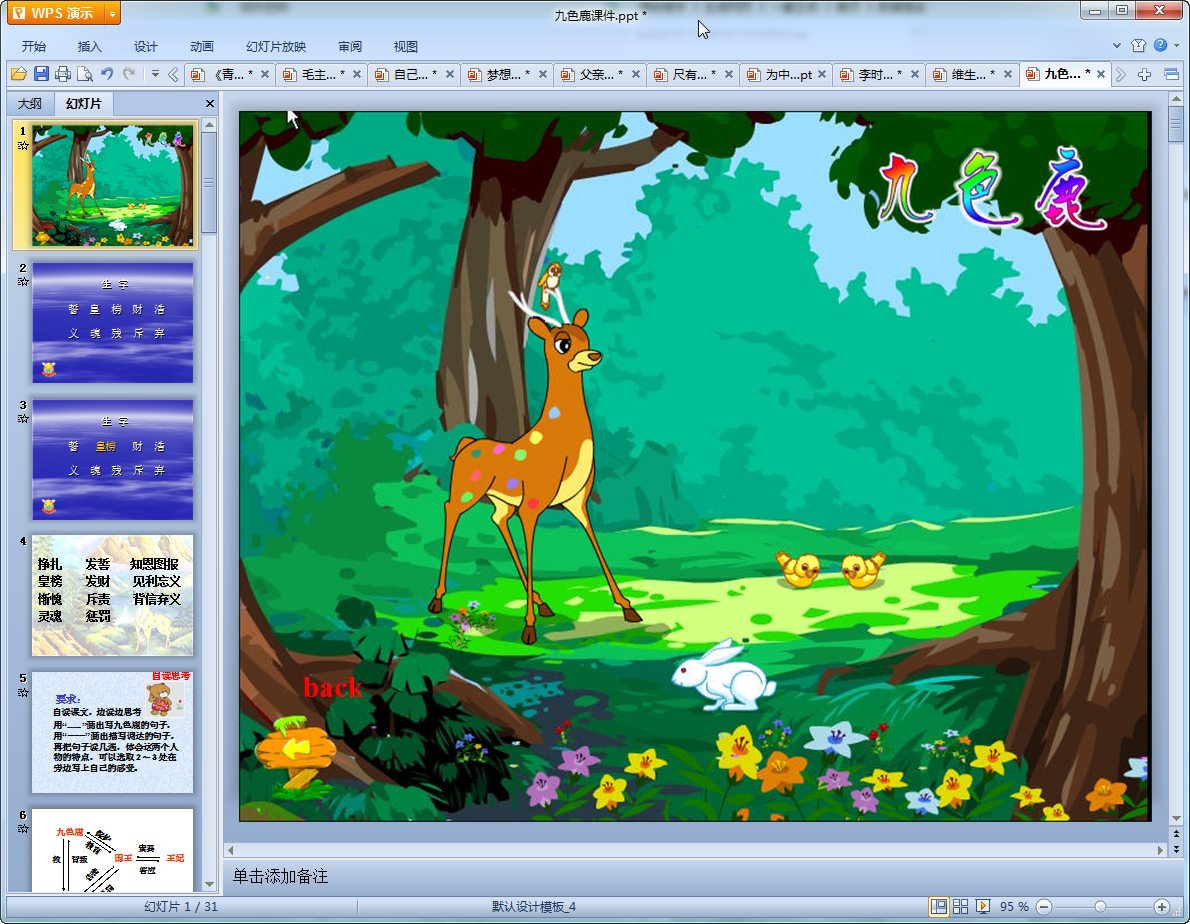Screen dimensions: 1190x924
Task: Open the 动画 ribbon tab
Action: [201, 46]
